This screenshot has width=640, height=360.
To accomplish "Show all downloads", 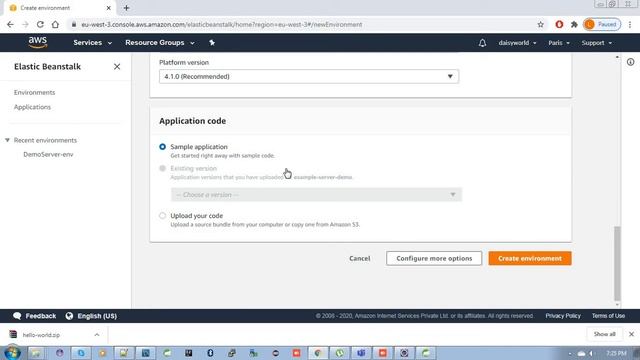I will [x=604, y=334].
